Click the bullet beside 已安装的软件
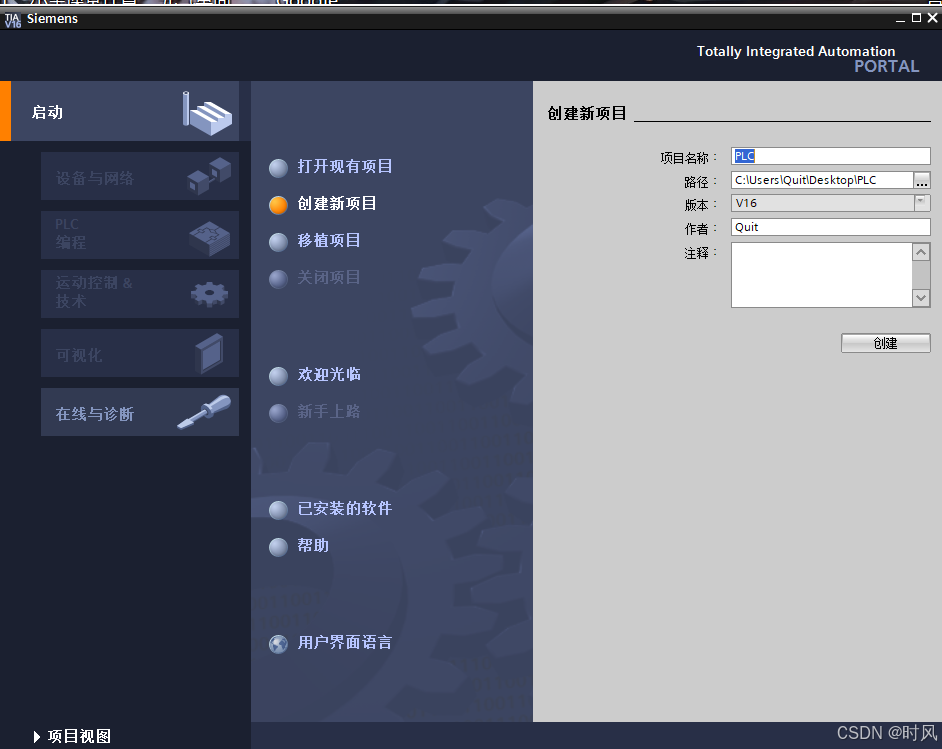This screenshot has width=942, height=749. 278,510
